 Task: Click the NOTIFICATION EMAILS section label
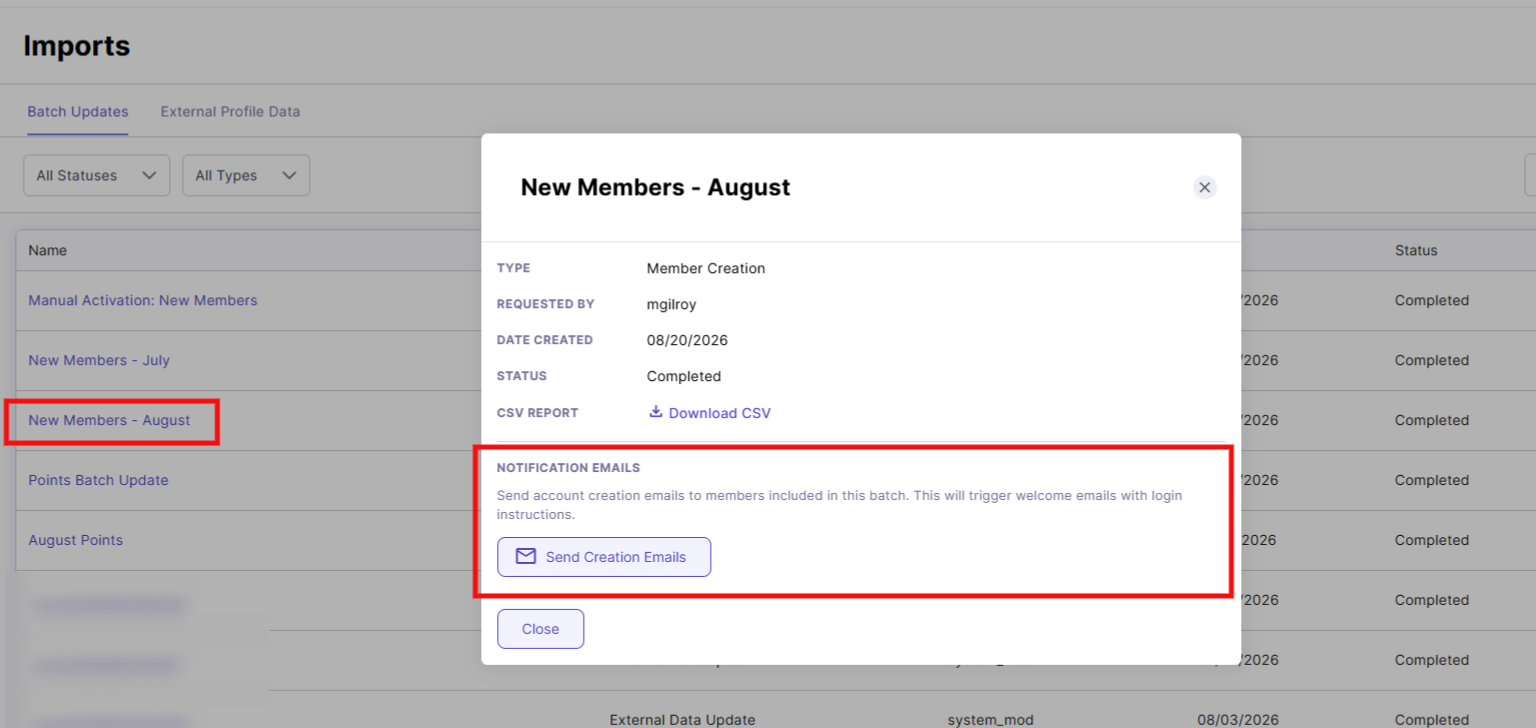pyautogui.click(x=568, y=467)
